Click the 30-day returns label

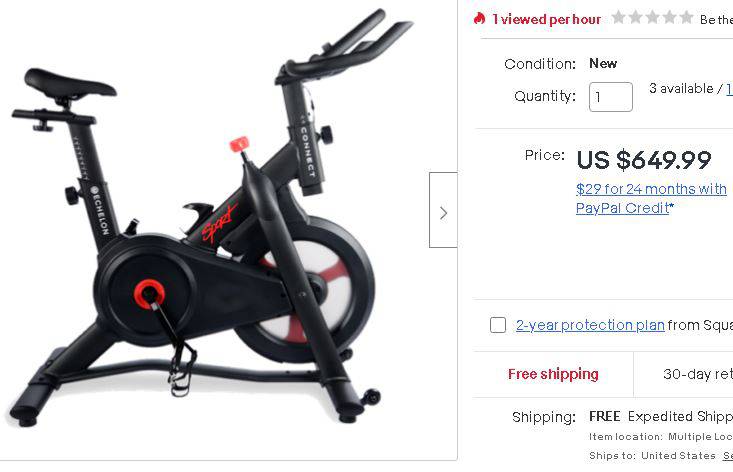pos(697,374)
